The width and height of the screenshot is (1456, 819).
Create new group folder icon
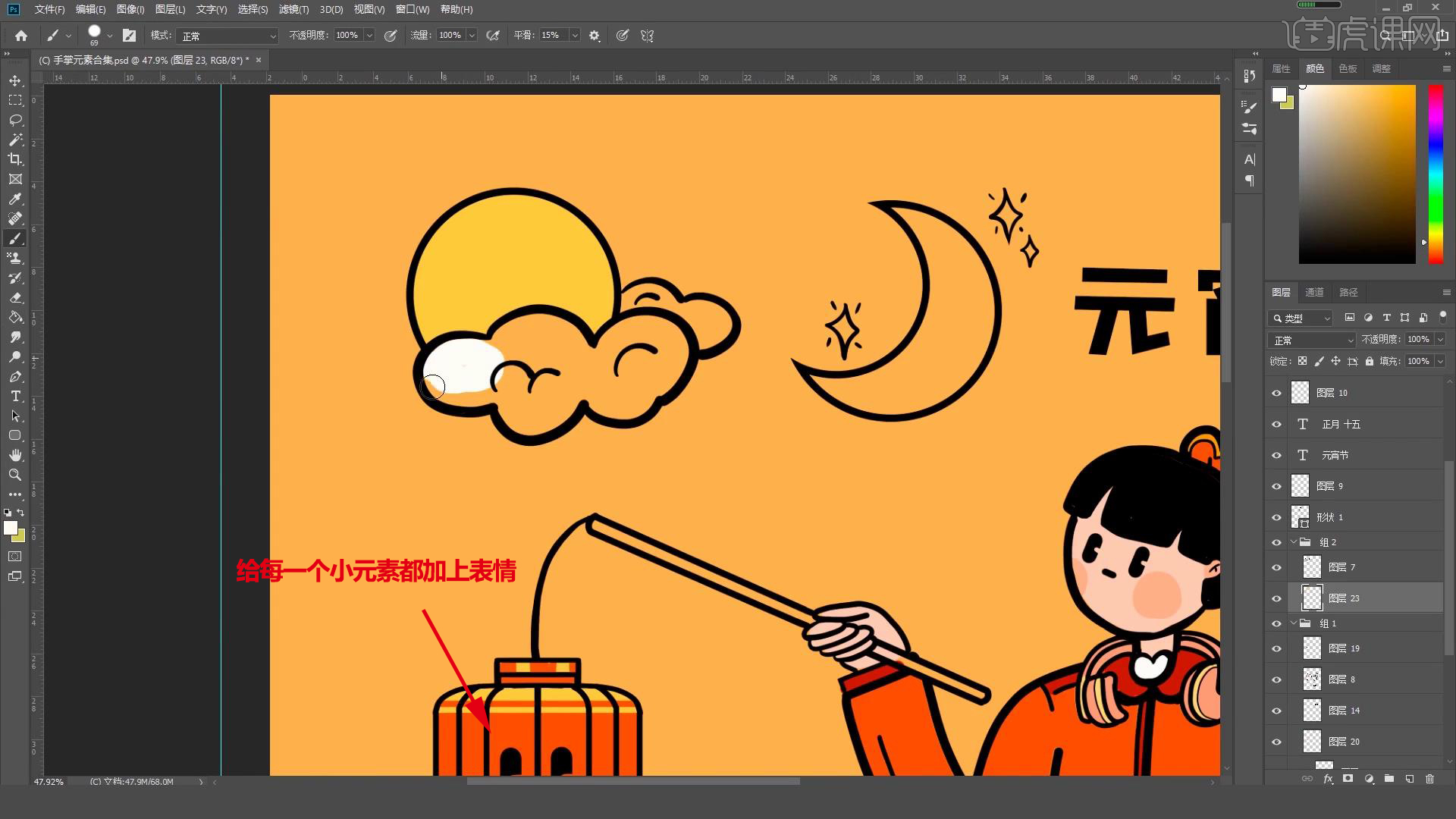[1389, 779]
